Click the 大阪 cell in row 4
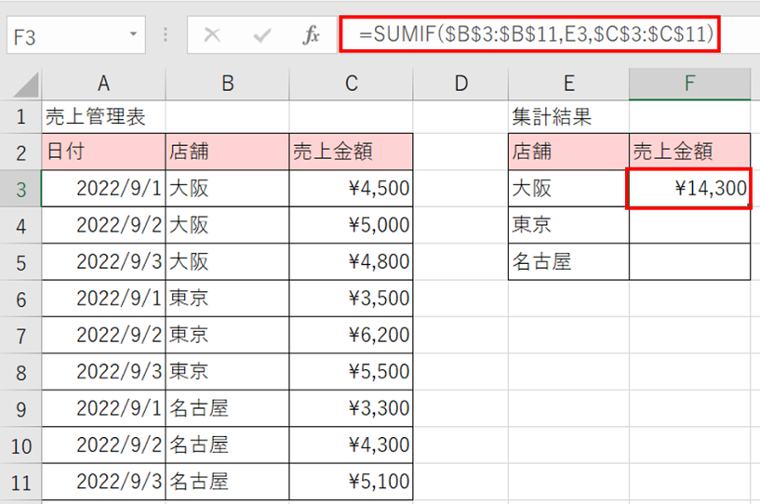This screenshot has width=760, height=504. (227, 225)
